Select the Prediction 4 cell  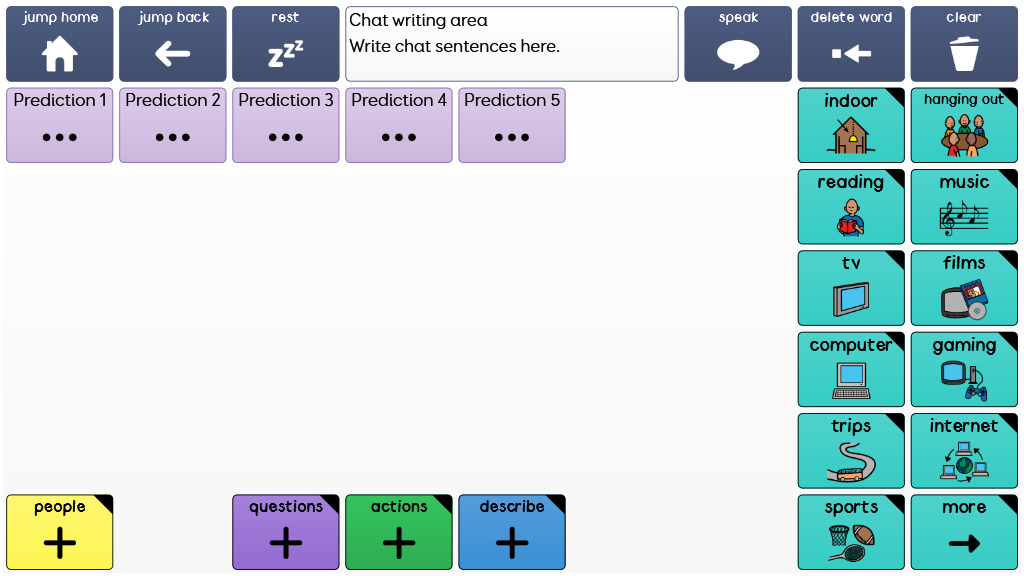(398, 126)
